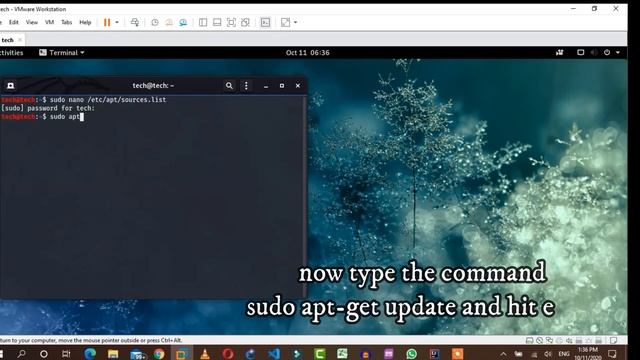Open the Terminal three-dot menu
Image resolution: width=640 pixels, height=360 pixels.
246,86
